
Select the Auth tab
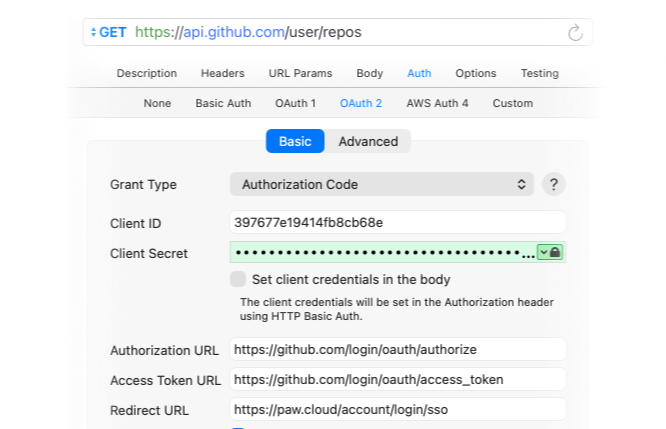pyautogui.click(x=419, y=73)
